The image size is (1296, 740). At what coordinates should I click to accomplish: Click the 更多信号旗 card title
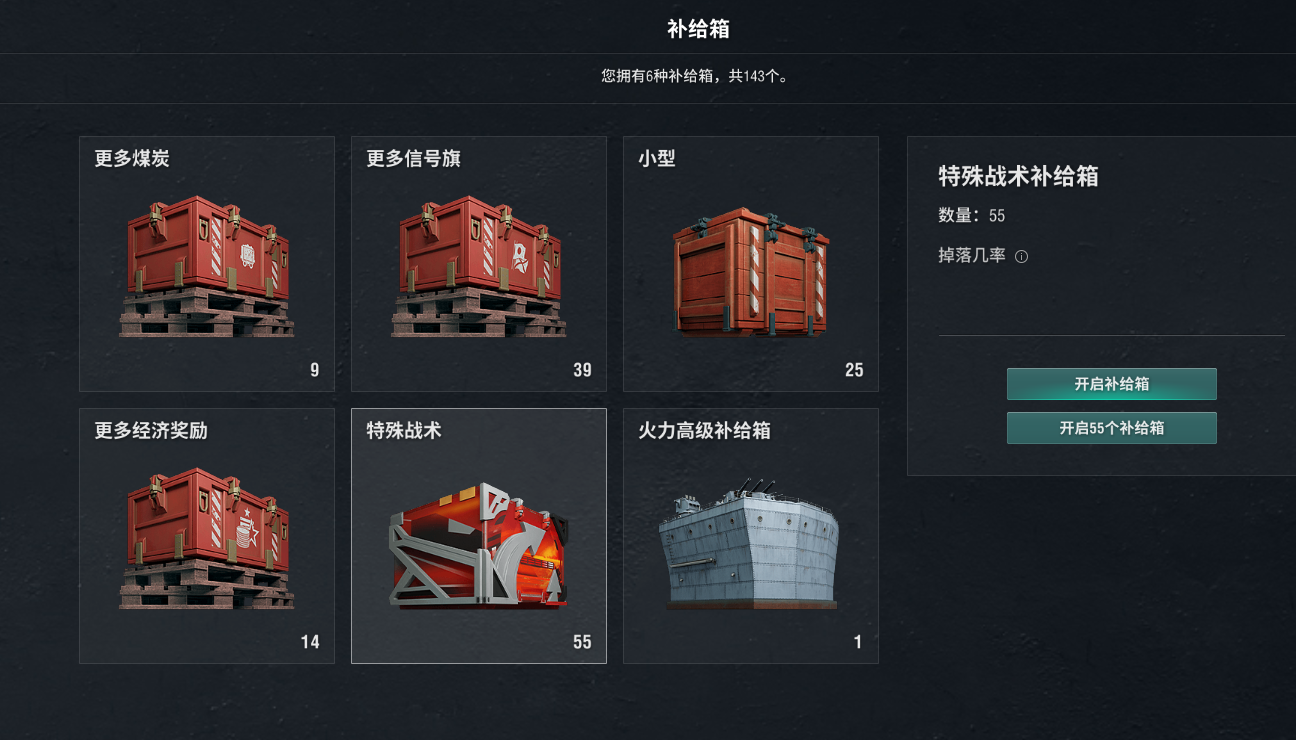click(x=413, y=159)
